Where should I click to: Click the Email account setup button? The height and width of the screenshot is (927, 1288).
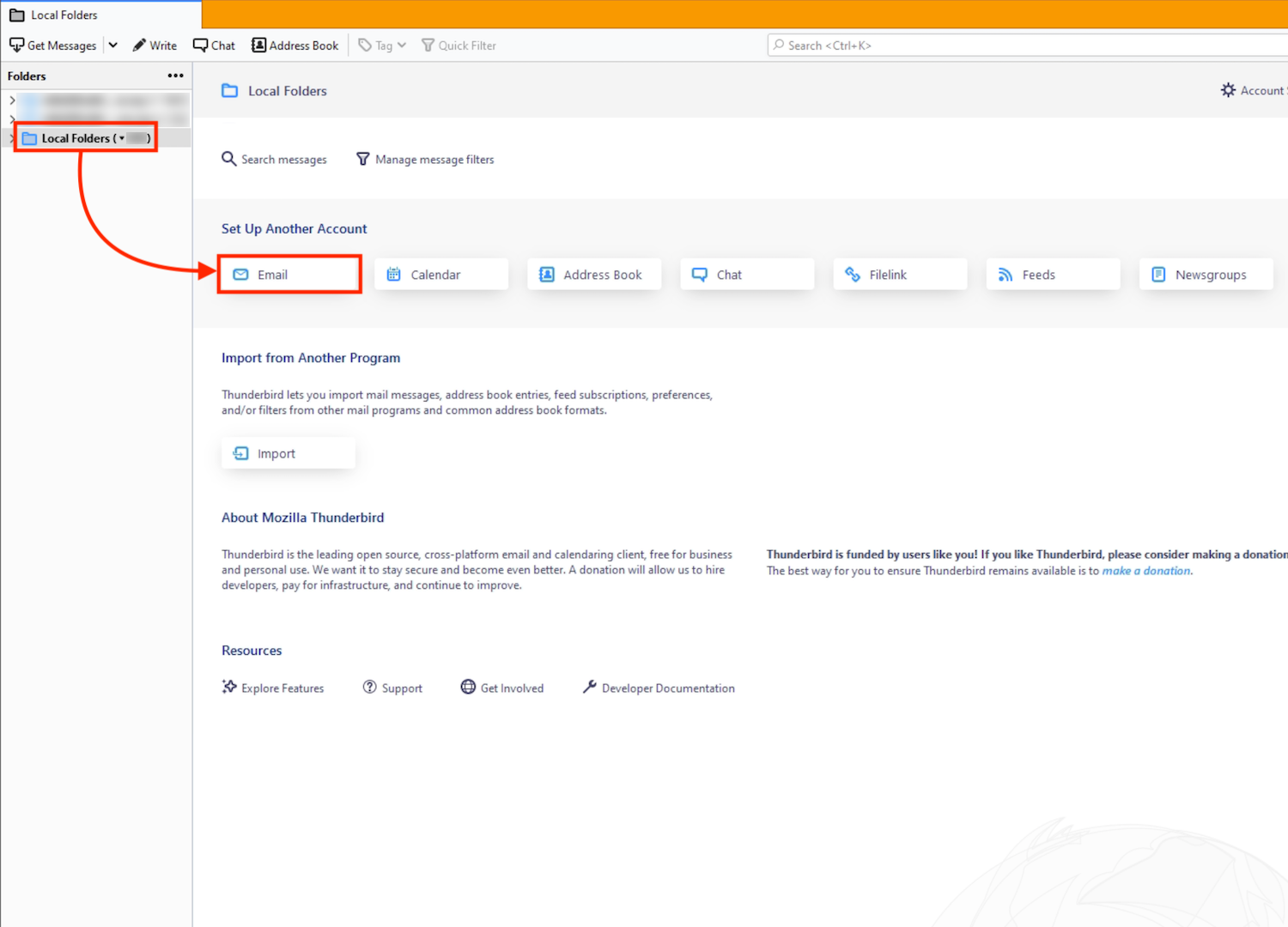click(289, 275)
